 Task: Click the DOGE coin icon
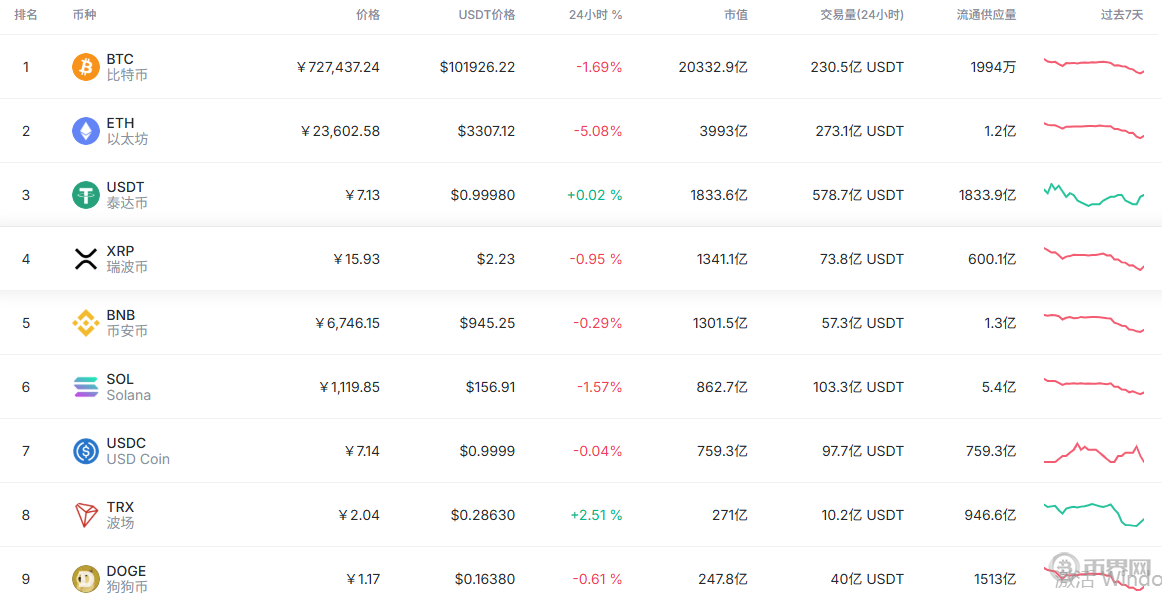click(x=86, y=579)
